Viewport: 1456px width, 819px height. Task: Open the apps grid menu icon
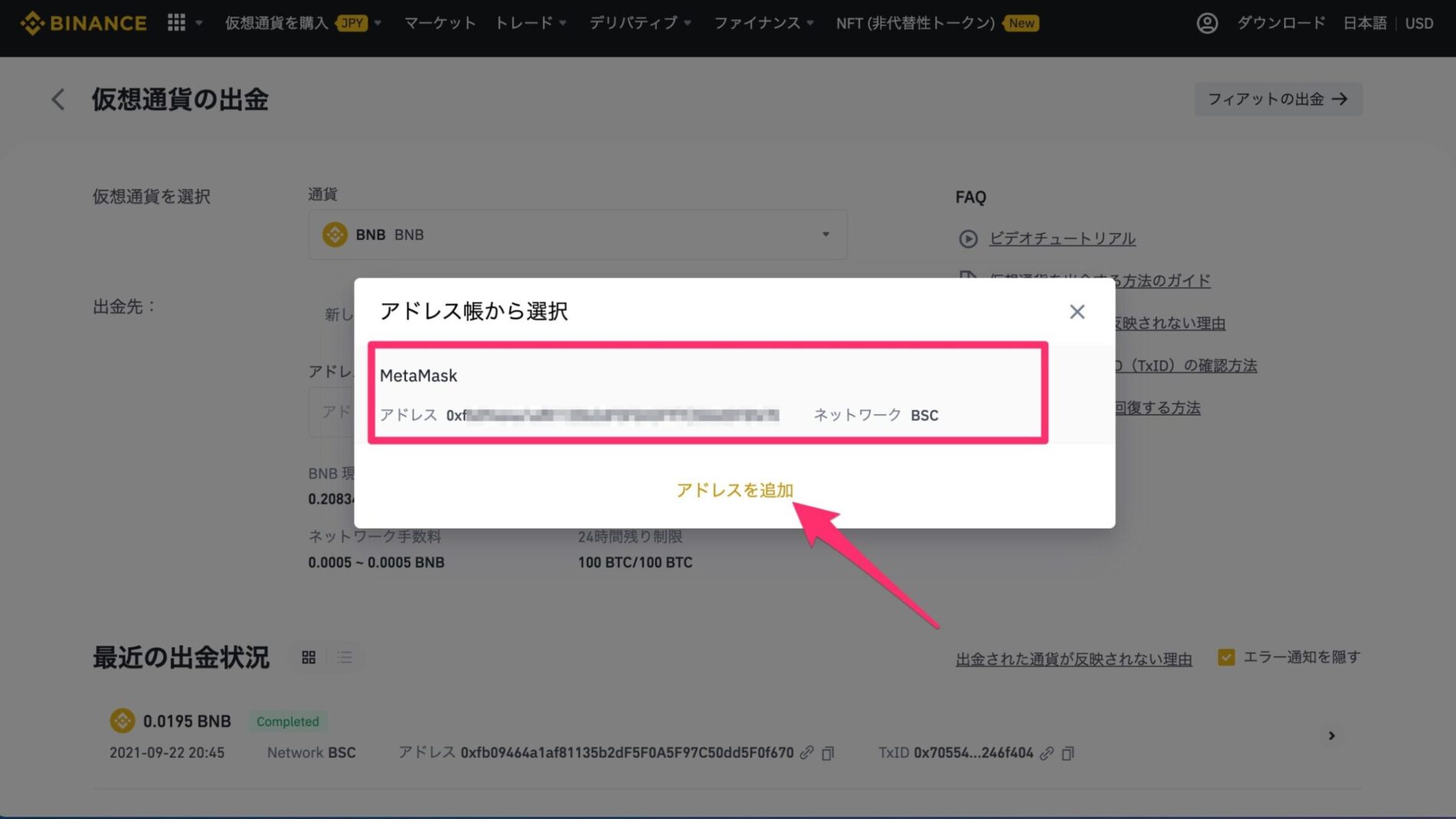click(x=176, y=23)
